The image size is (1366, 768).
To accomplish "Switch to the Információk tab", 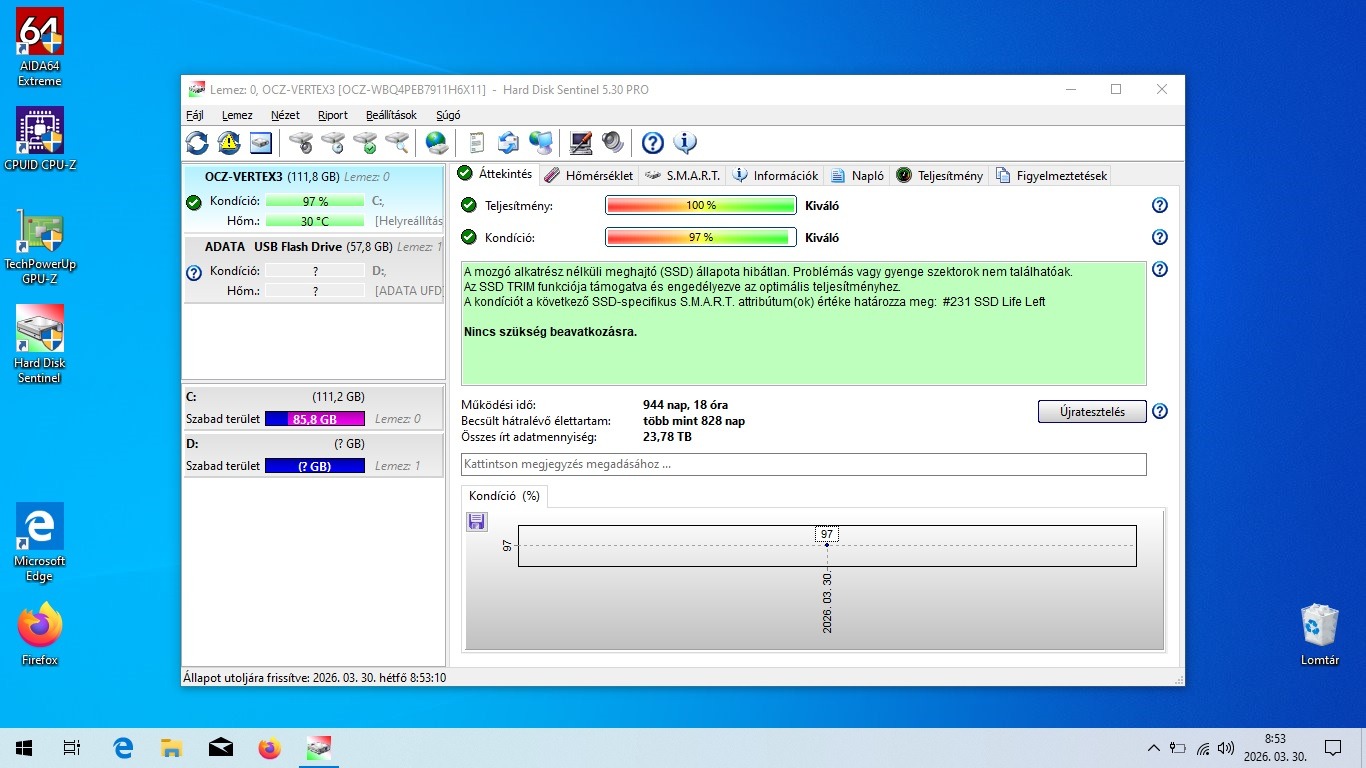I will pyautogui.click(x=776, y=175).
